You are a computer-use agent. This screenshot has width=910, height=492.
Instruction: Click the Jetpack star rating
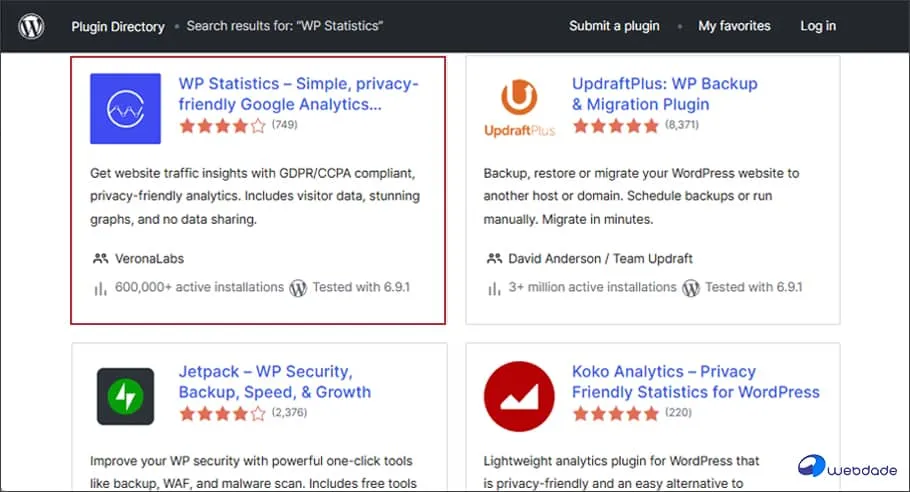[223, 413]
